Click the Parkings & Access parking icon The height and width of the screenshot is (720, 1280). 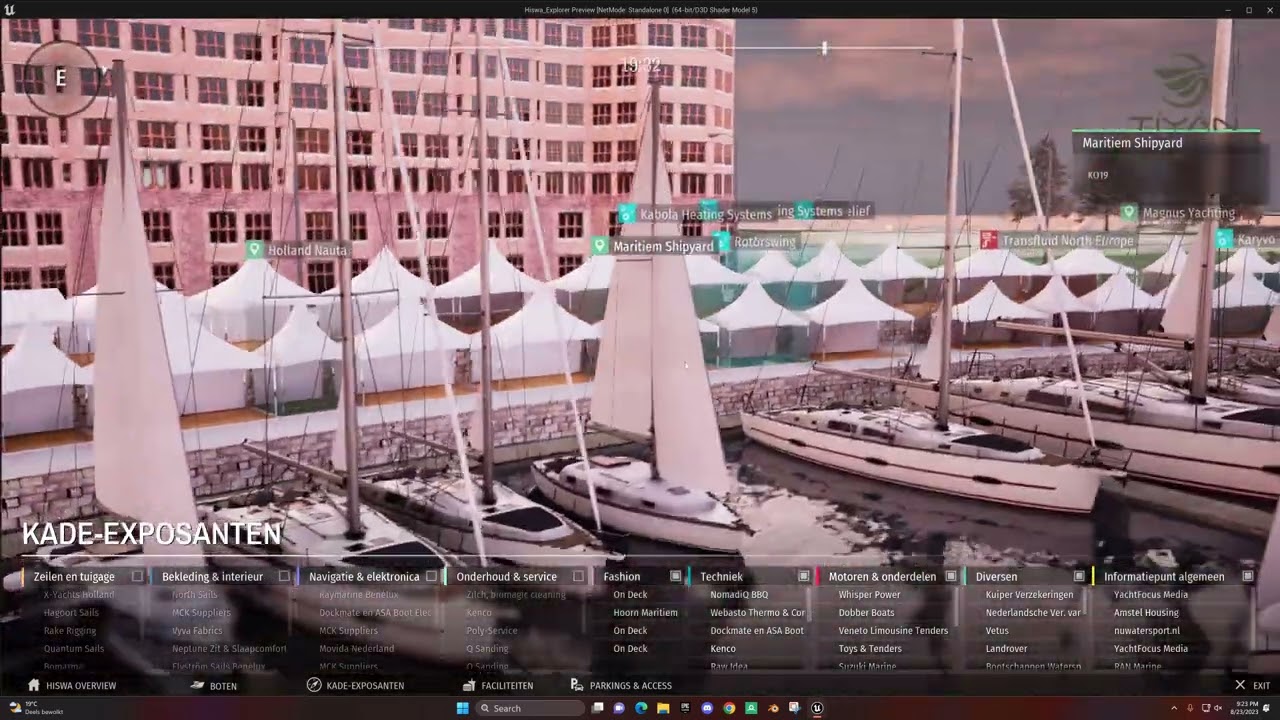[x=577, y=685]
